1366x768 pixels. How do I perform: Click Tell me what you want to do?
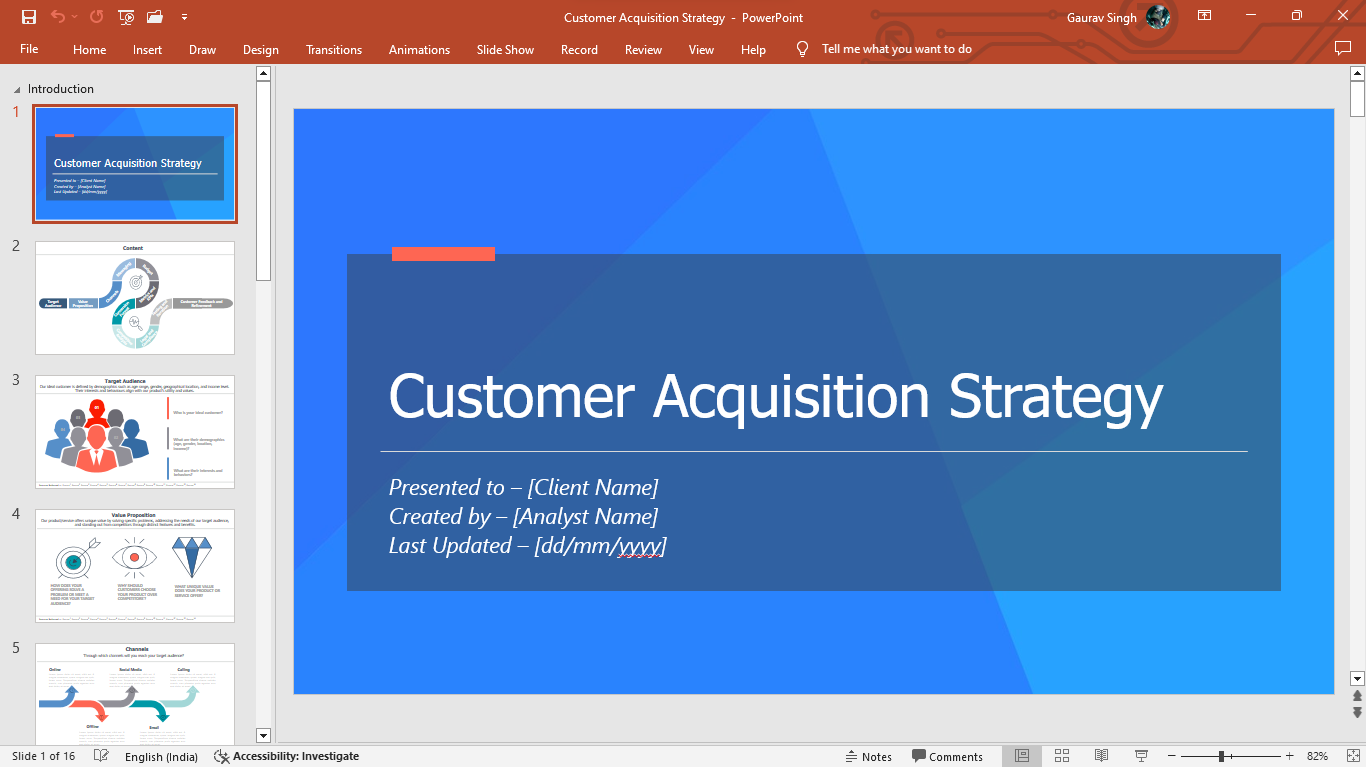896,49
